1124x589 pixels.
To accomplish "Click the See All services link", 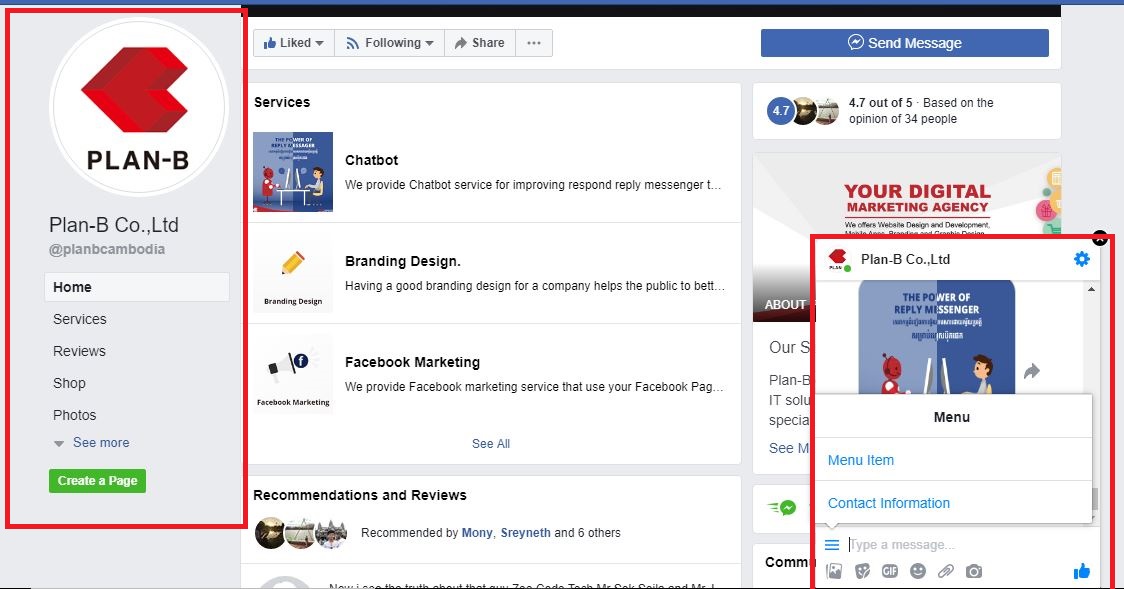I will [491, 444].
